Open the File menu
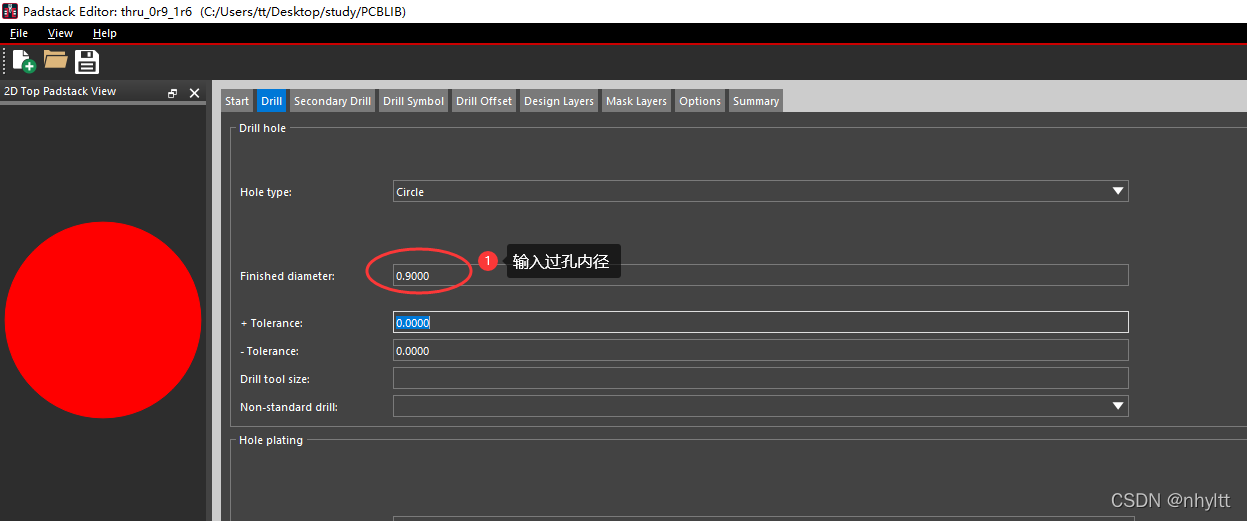Image resolution: width=1247 pixels, height=521 pixels. point(18,33)
